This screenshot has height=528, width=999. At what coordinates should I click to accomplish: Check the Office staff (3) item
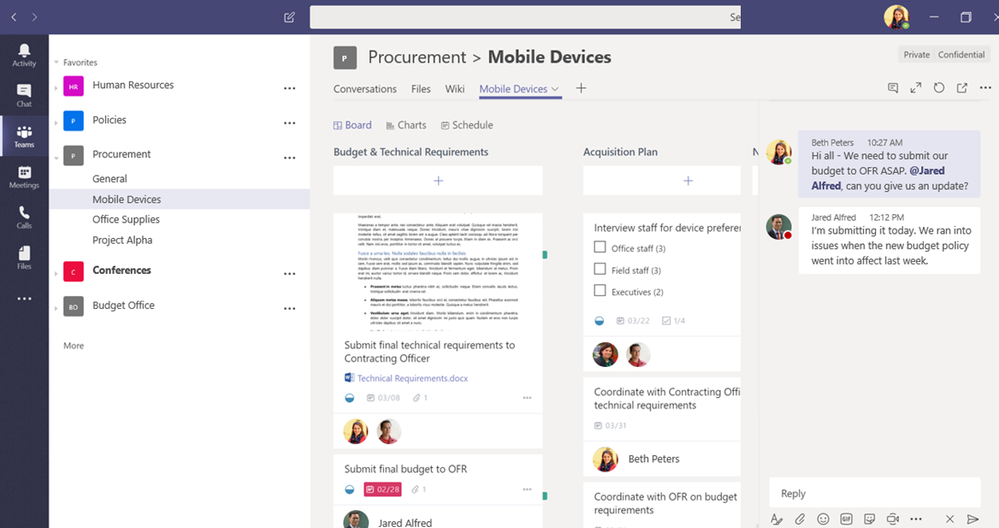(x=600, y=247)
